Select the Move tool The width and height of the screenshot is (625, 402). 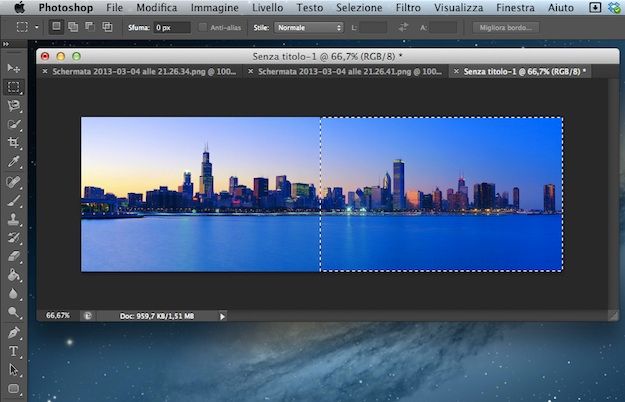[14, 68]
